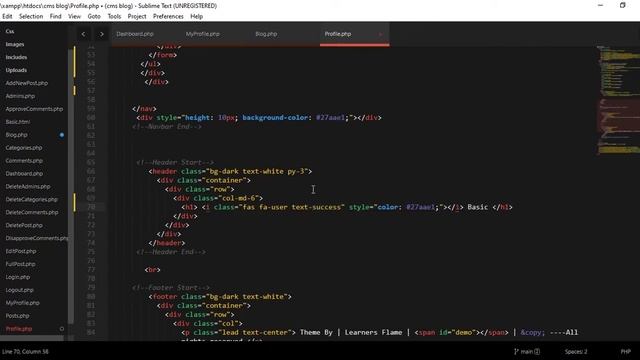Image resolution: width=640 pixels, height=360 pixels.
Task: Open DeletePost.php in the sidebar
Action: (x=24, y=225)
